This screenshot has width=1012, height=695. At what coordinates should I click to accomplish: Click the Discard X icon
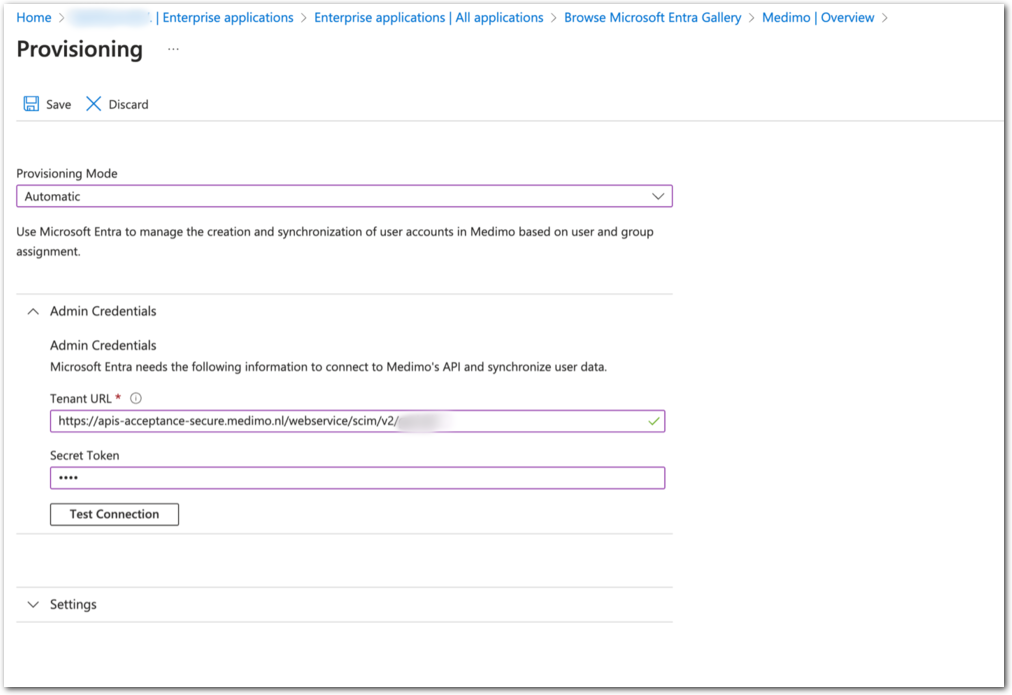pyautogui.click(x=94, y=104)
